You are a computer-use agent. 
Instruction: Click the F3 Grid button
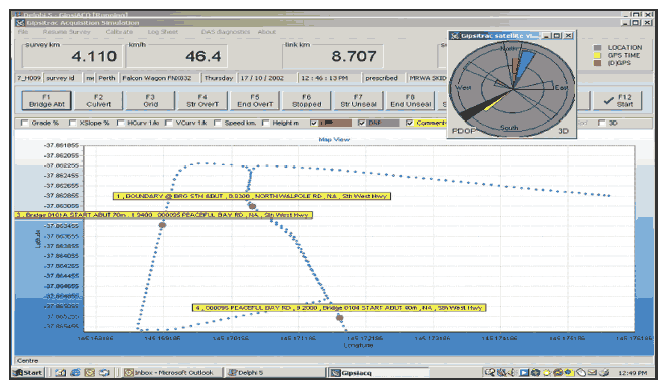[x=151, y=101]
